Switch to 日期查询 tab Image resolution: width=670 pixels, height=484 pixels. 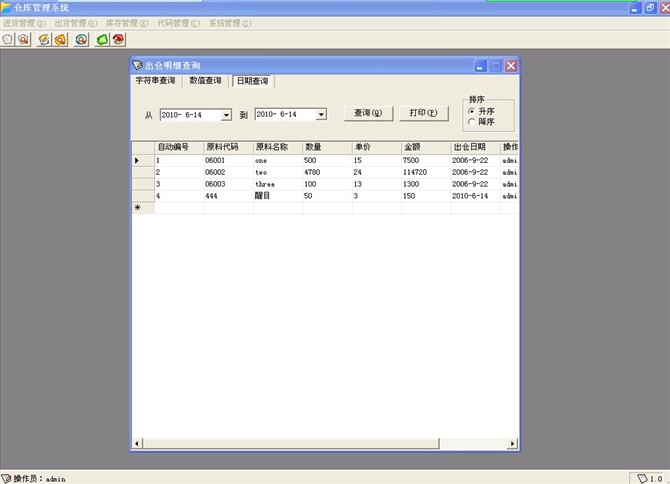[x=253, y=81]
